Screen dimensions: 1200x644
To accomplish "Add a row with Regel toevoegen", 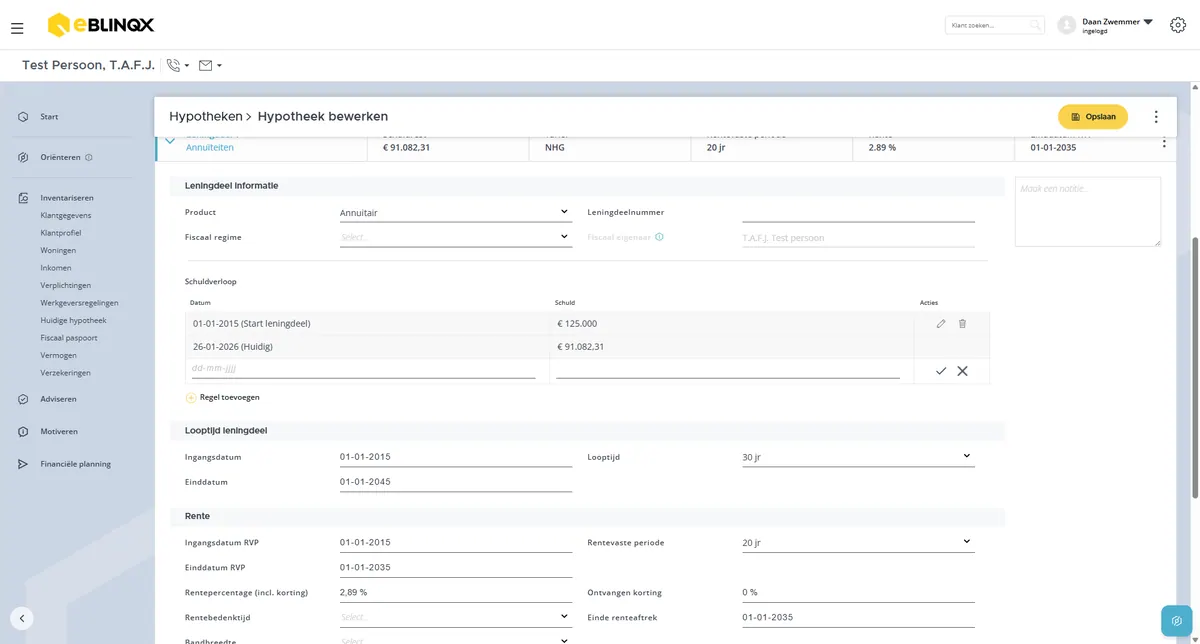I will coord(223,398).
